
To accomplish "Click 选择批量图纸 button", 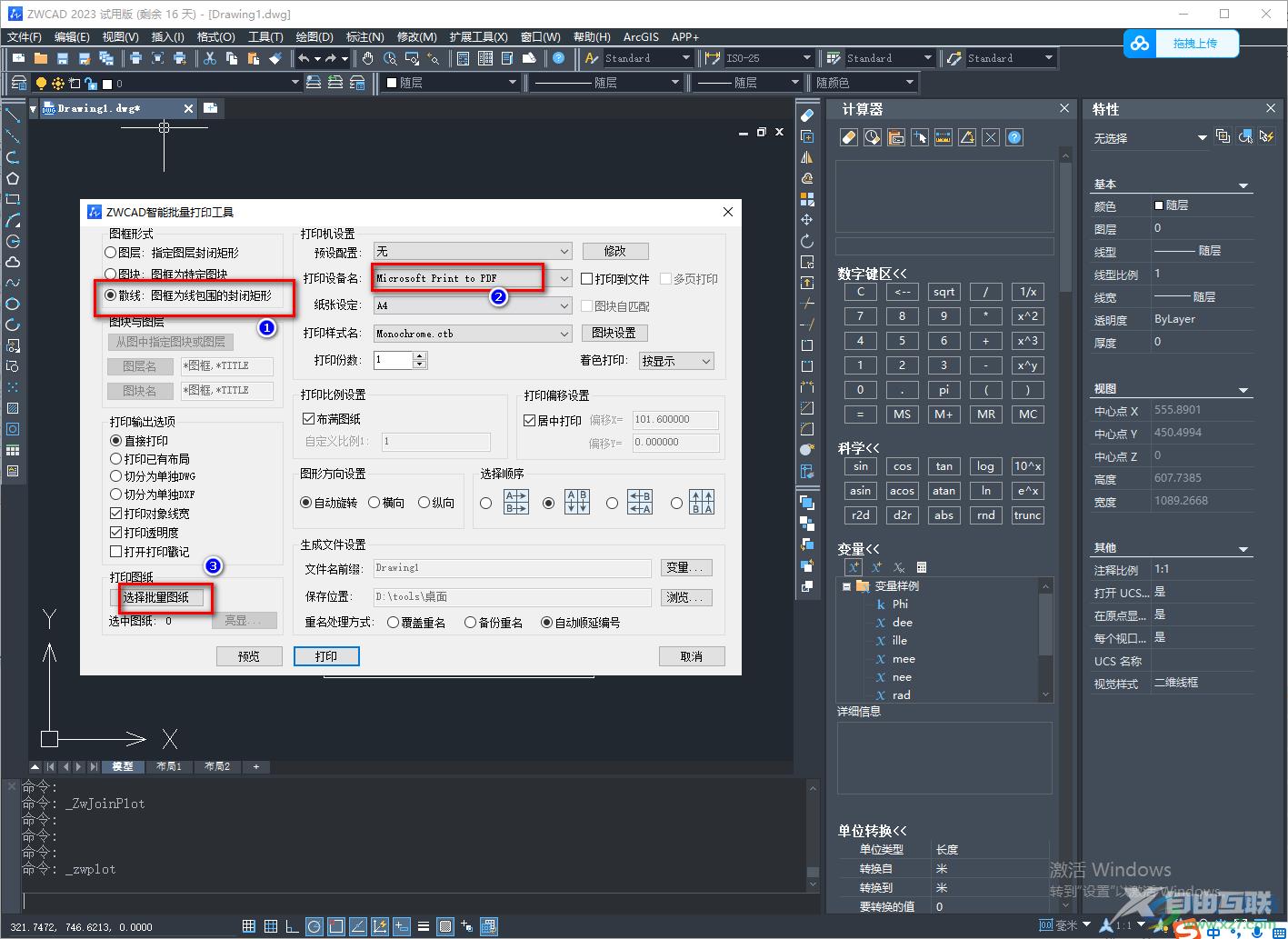I will tap(156, 597).
